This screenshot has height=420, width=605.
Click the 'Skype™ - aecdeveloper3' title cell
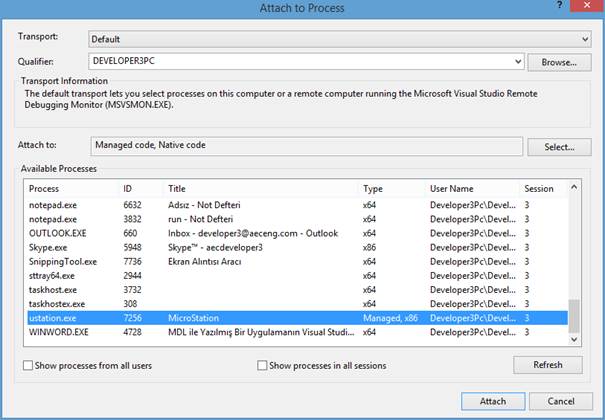[215, 247]
